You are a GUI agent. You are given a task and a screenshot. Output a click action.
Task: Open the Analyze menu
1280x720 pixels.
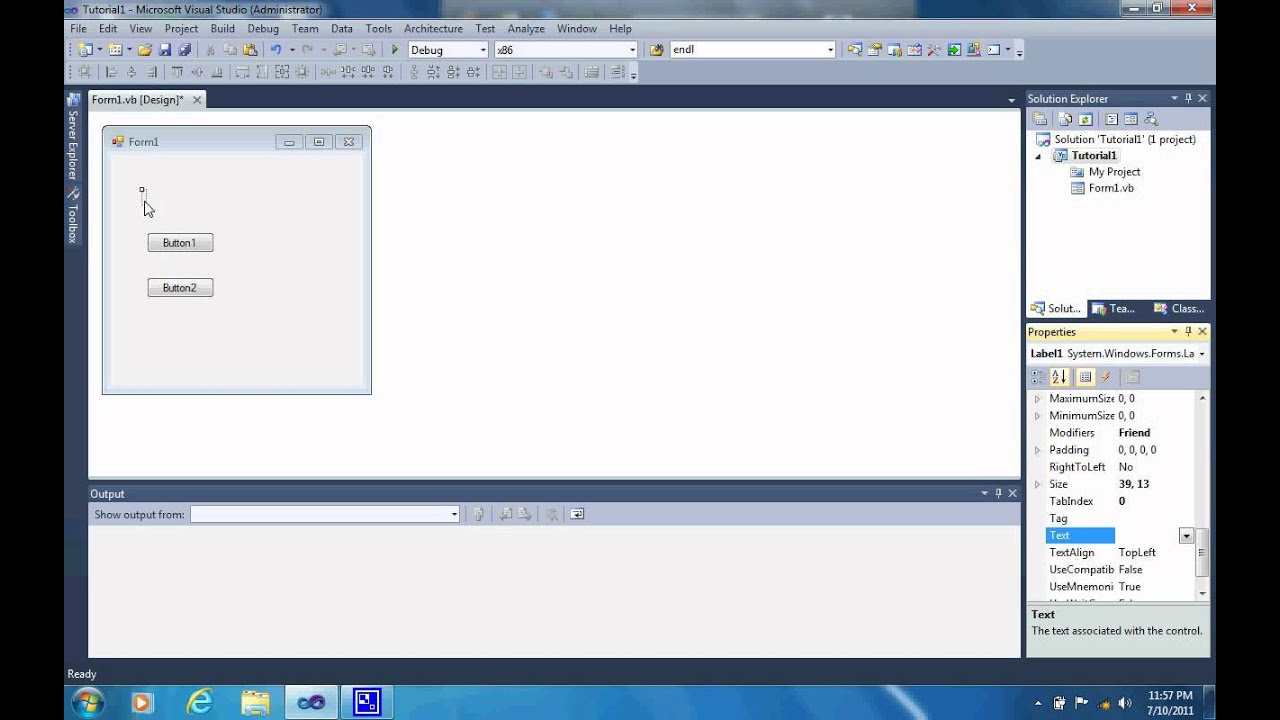pyautogui.click(x=525, y=29)
